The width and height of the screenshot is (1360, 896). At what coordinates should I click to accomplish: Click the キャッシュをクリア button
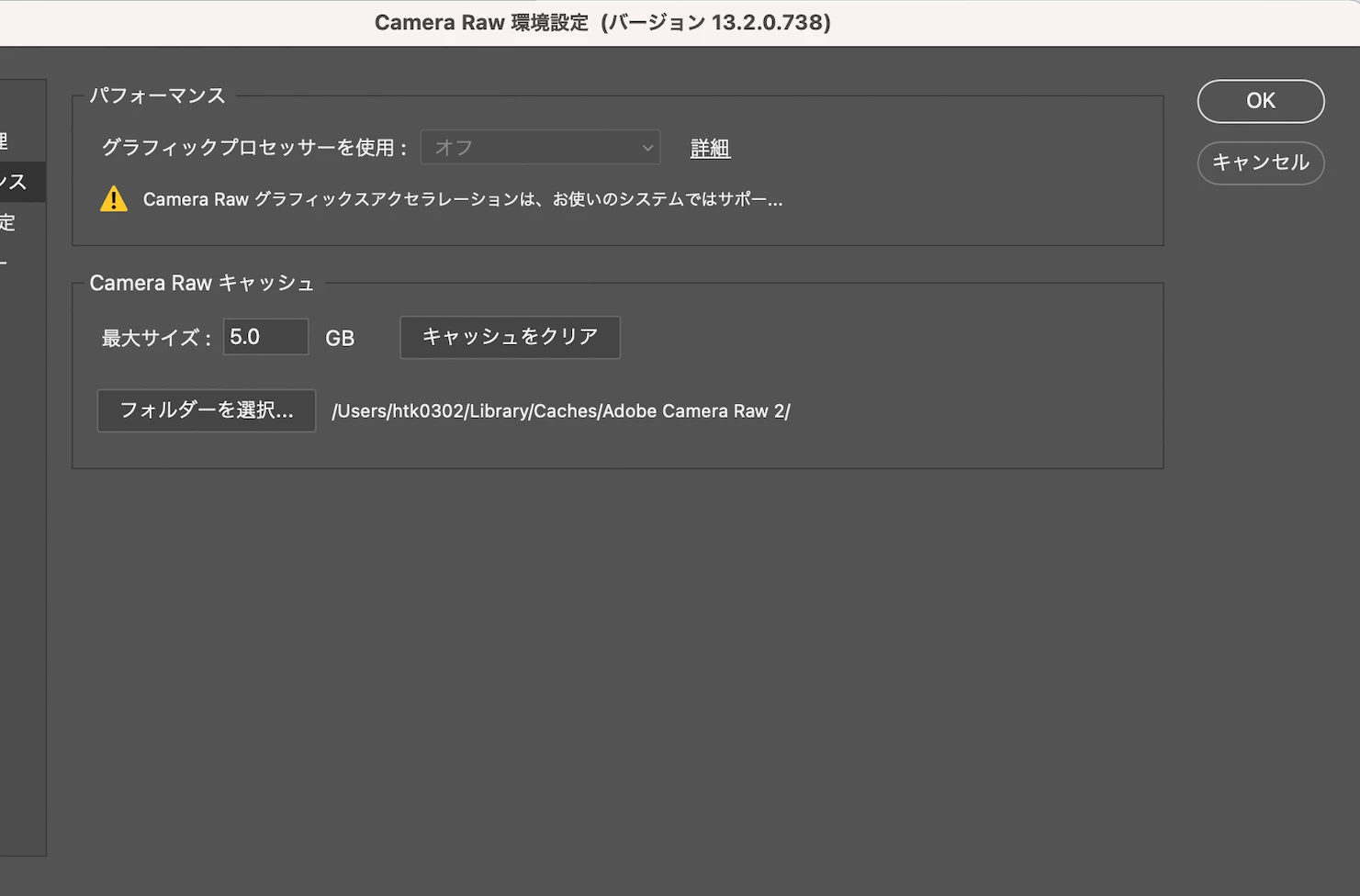pyautogui.click(x=510, y=337)
